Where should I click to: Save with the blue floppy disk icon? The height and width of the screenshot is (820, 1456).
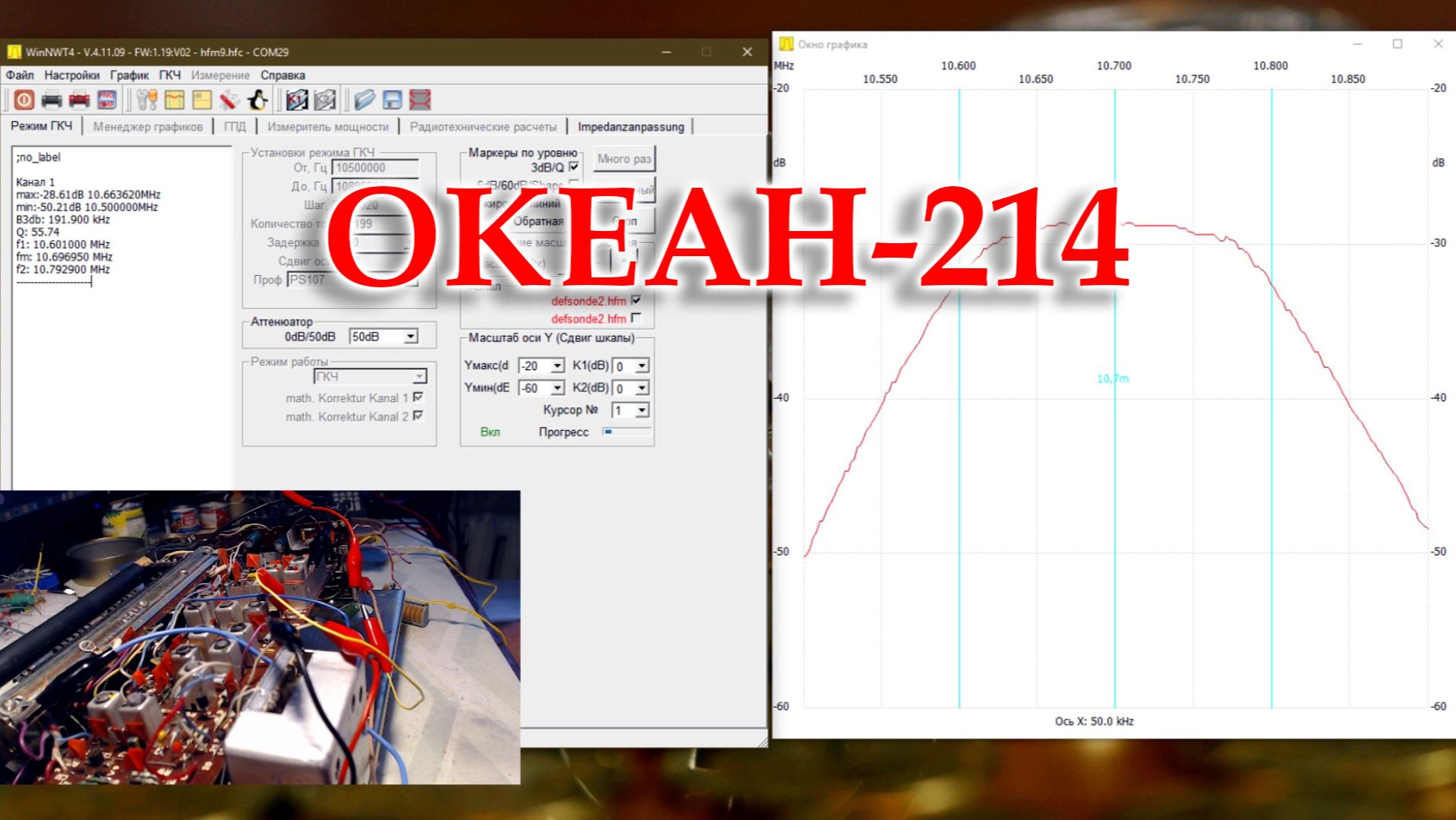coord(392,100)
